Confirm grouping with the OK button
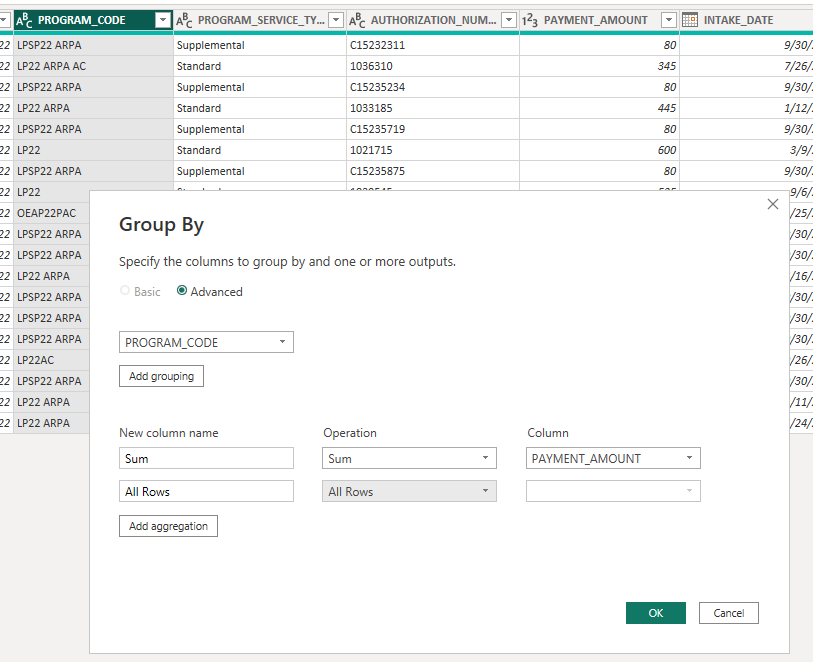This screenshot has height=662, width=813. 656,613
